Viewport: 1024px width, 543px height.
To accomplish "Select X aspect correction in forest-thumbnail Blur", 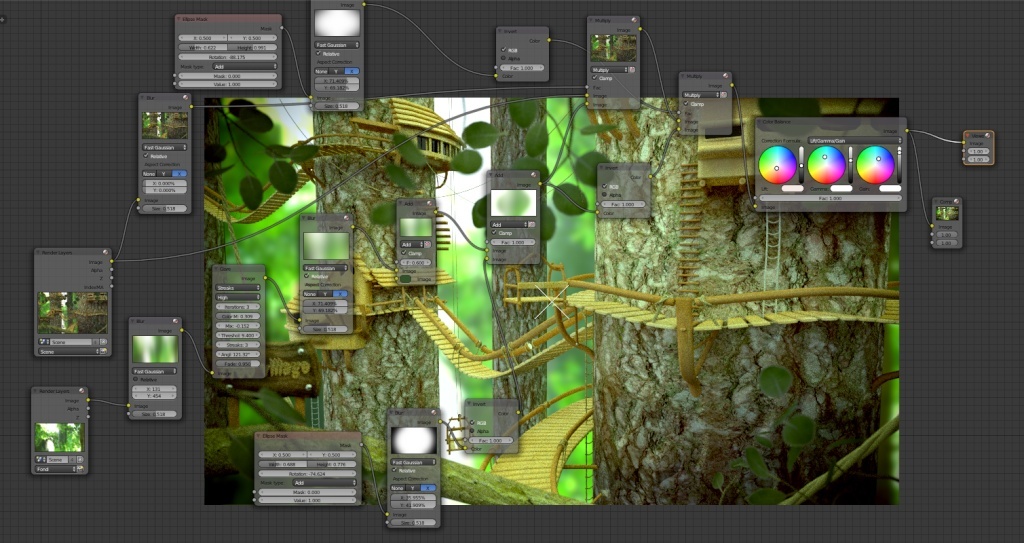I will point(180,174).
